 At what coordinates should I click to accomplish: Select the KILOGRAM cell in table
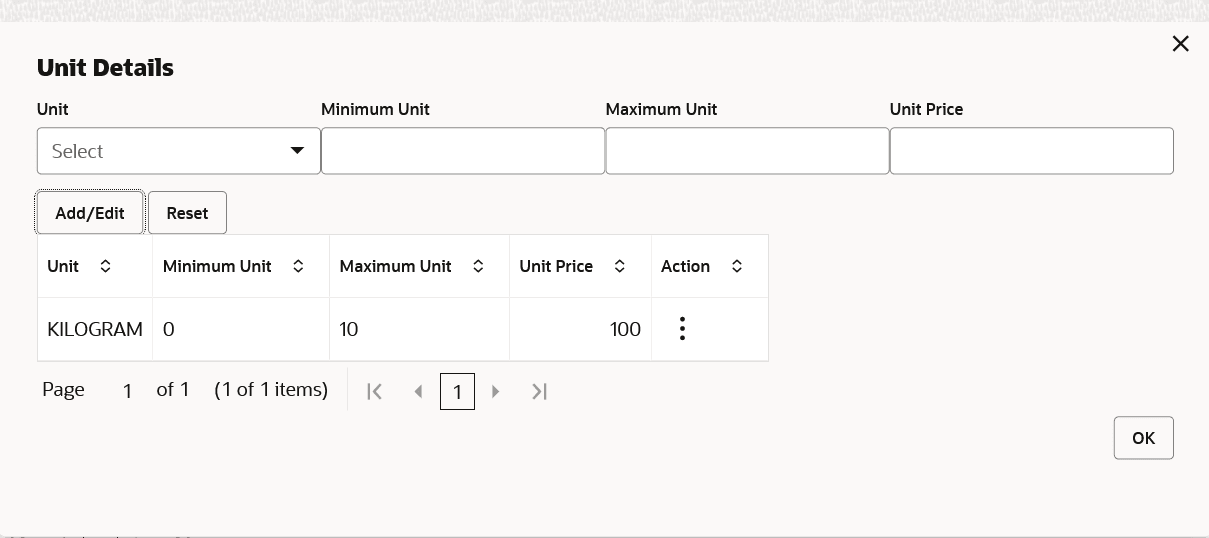pyautogui.click(x=95, y=329)
